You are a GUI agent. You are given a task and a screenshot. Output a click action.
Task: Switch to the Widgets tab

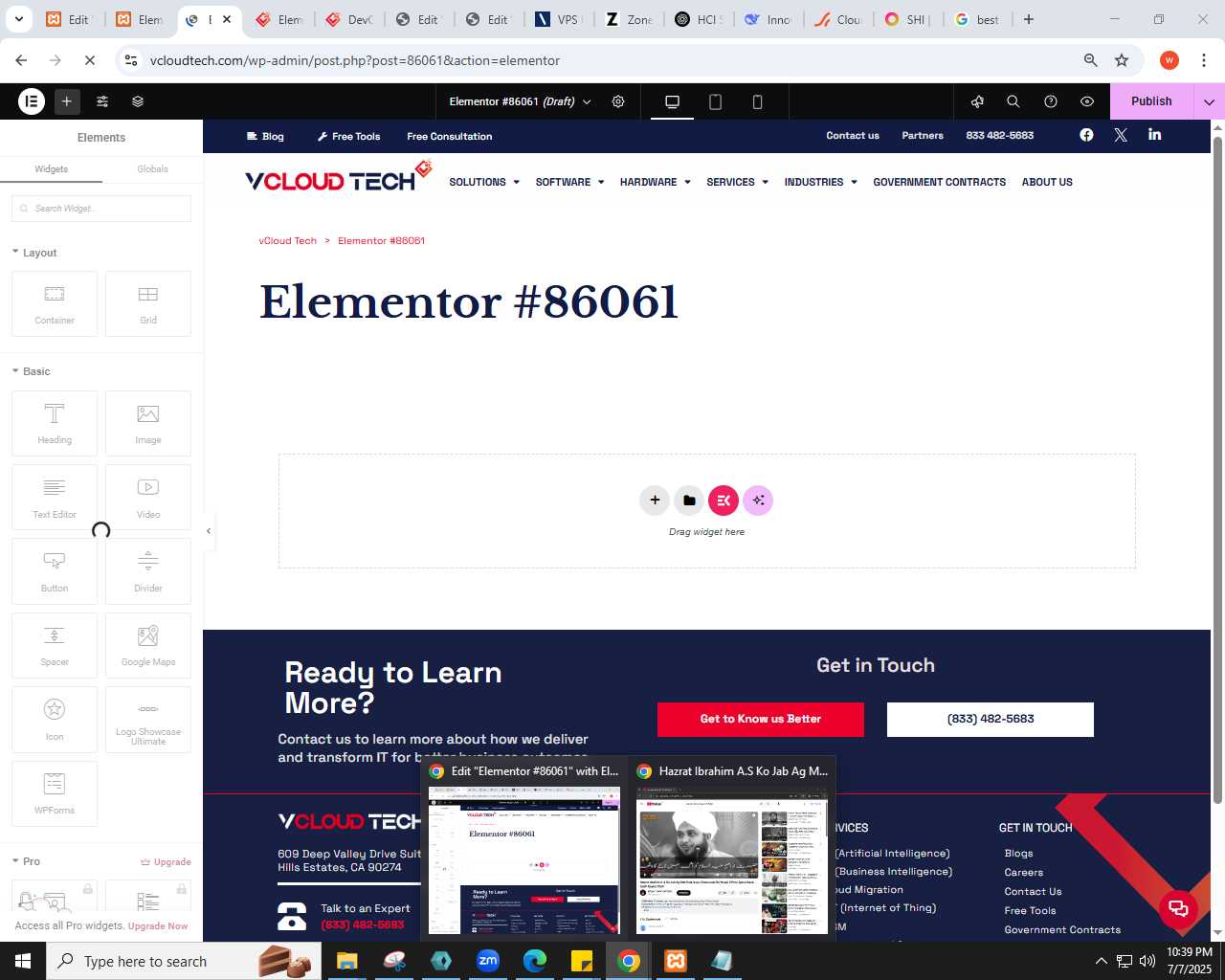coord(52,168)
